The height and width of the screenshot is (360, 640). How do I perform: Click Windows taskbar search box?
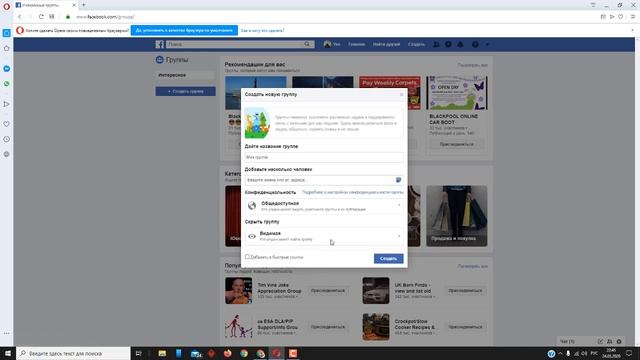[x=73, y=353]
